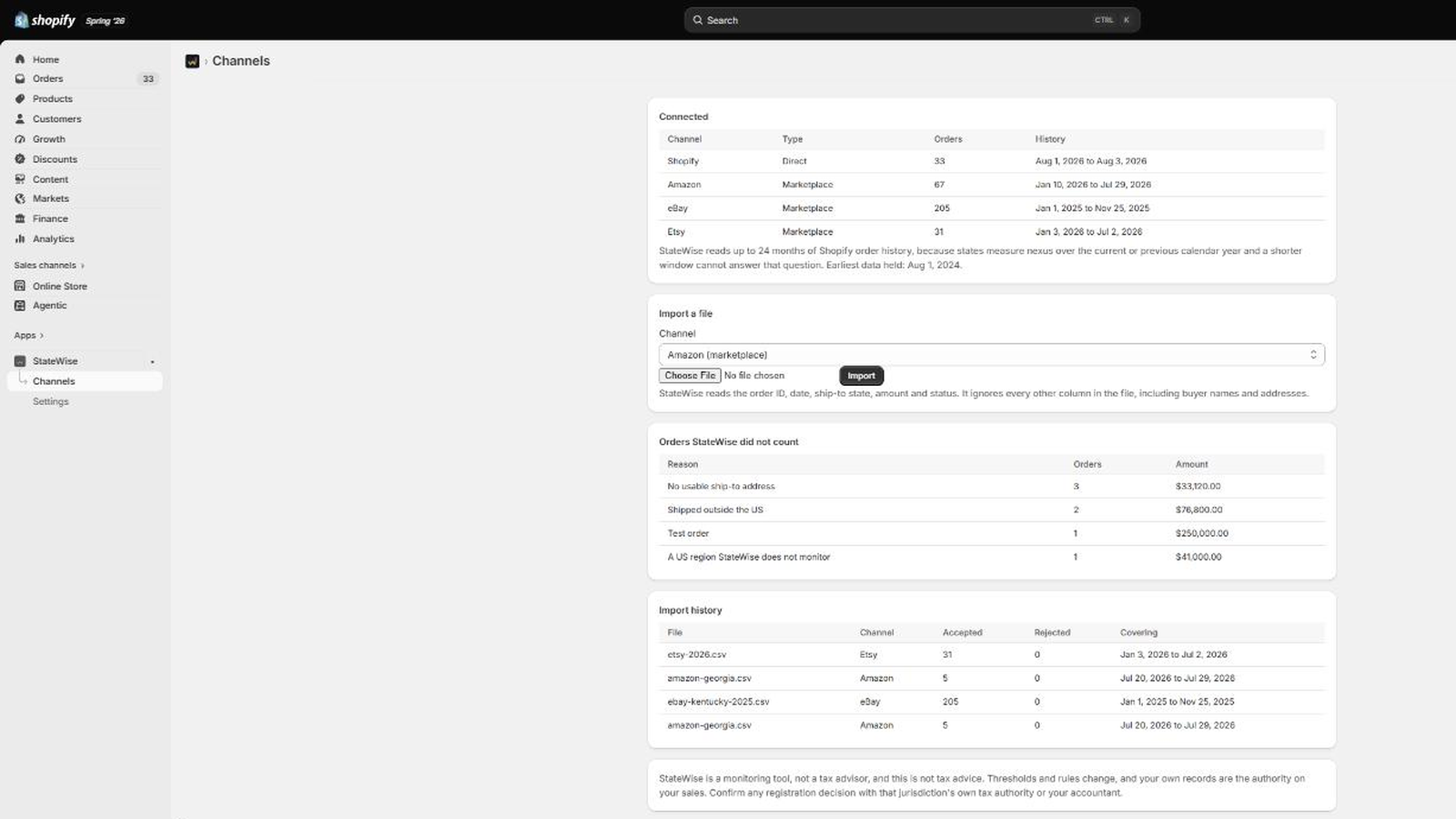The image size is (1456, 819).
Task: Click 'A US region StateWise does not monitor'
Action: (x=749, y=557)
